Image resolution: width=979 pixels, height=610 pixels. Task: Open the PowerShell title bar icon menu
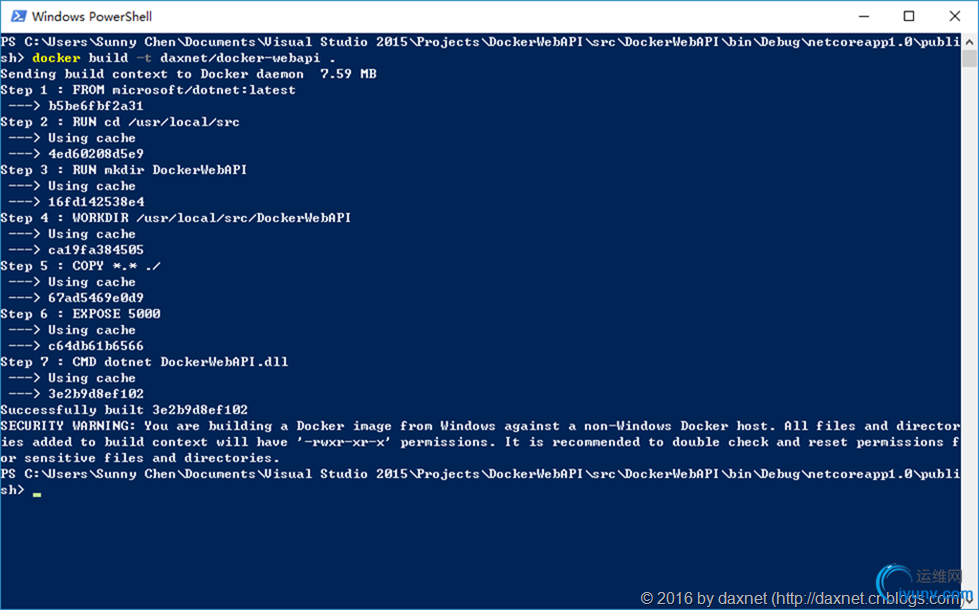[19, 16]
